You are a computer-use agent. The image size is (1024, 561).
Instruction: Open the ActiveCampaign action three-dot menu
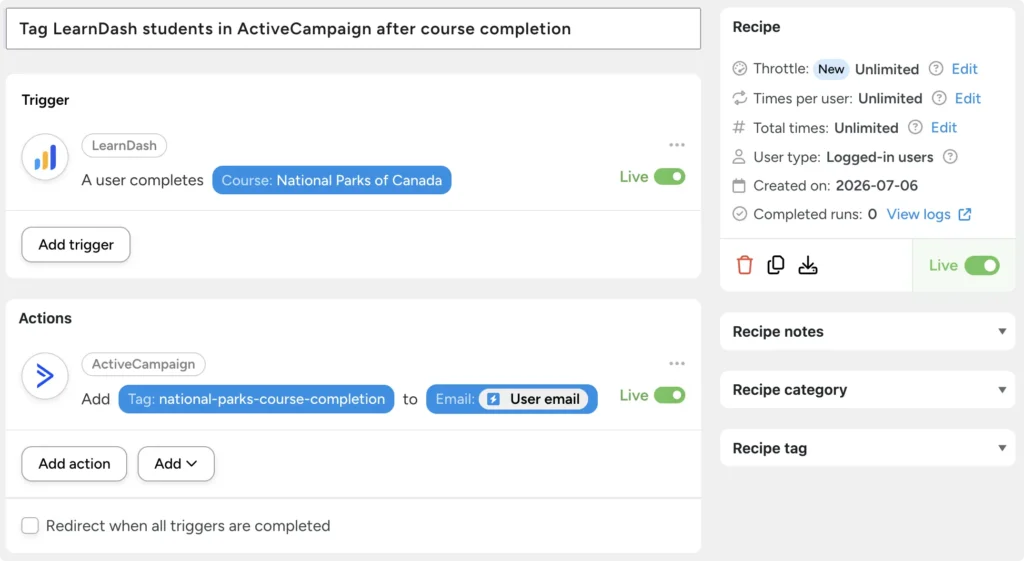(677, 364)
